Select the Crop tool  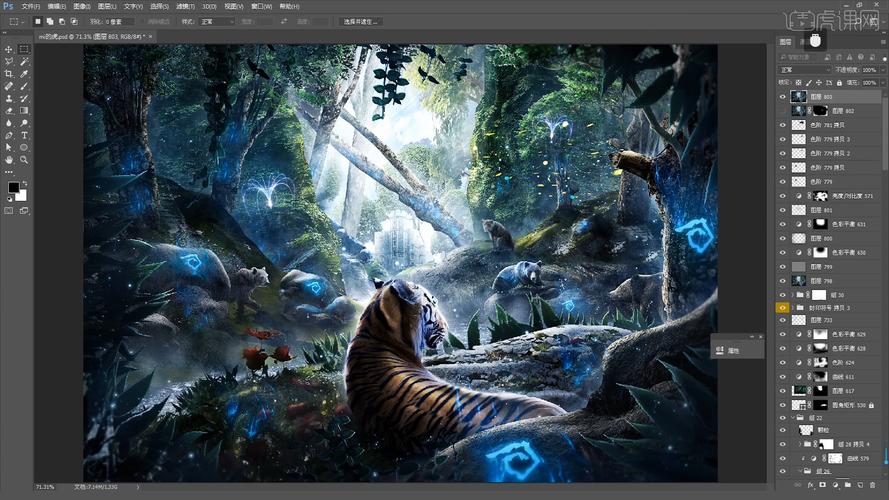(9, 74)
